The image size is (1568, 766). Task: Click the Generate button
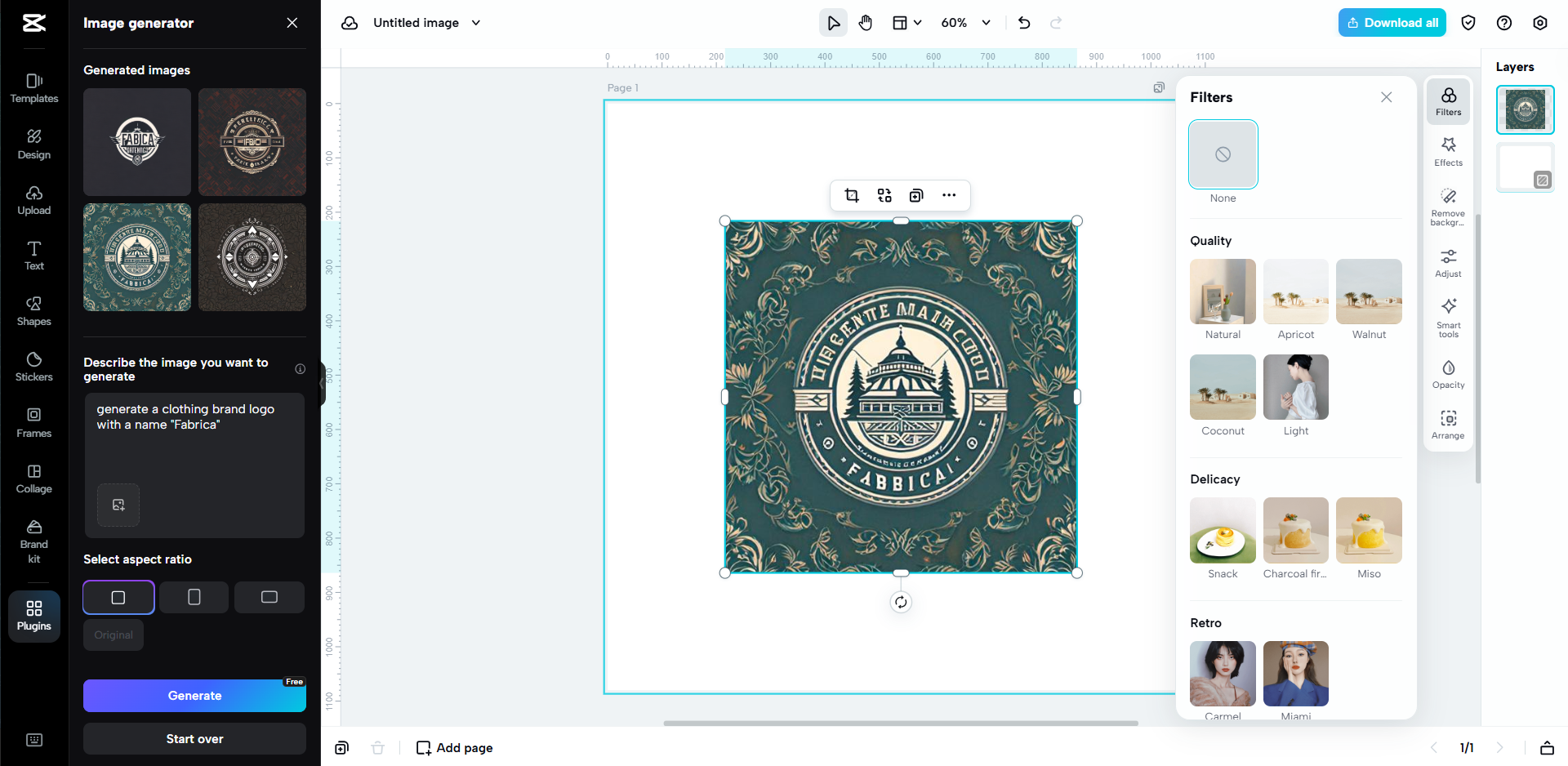pyautogui.click(x=194, y=695)
